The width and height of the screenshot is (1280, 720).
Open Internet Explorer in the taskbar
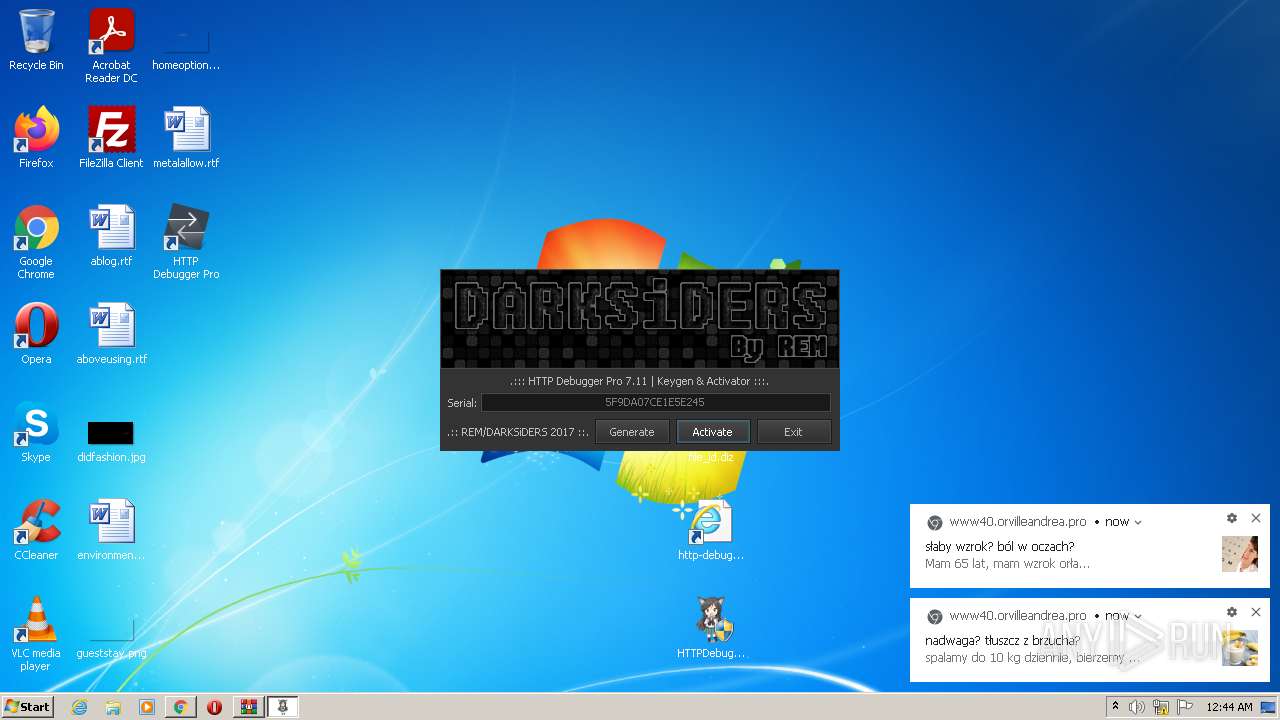(79, 707)
